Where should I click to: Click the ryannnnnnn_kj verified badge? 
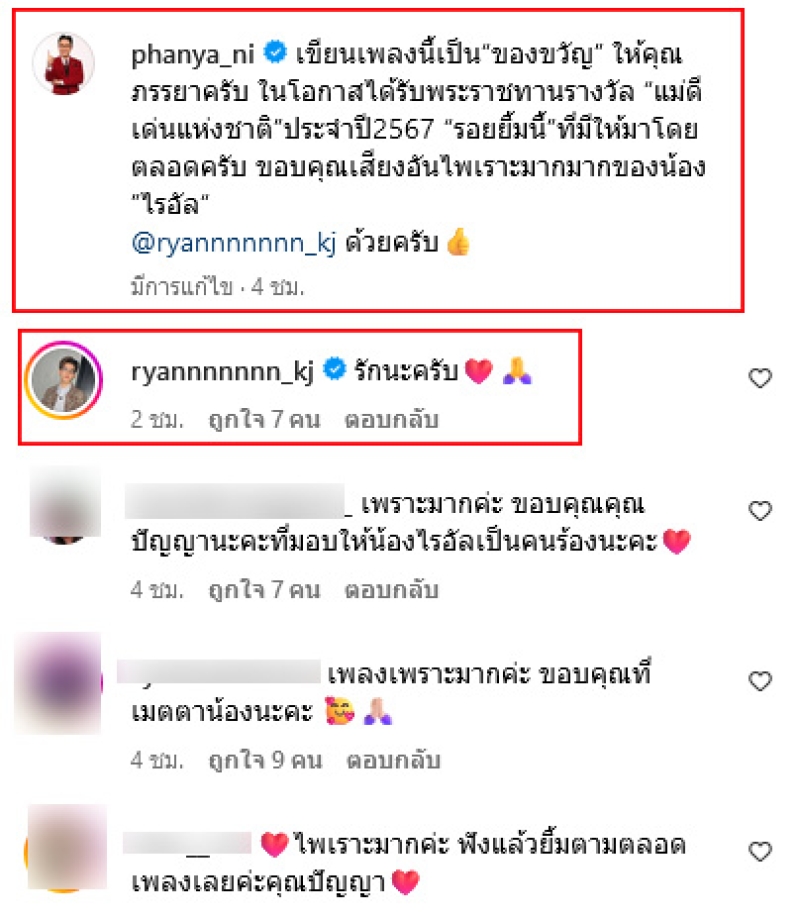point(335,369)
